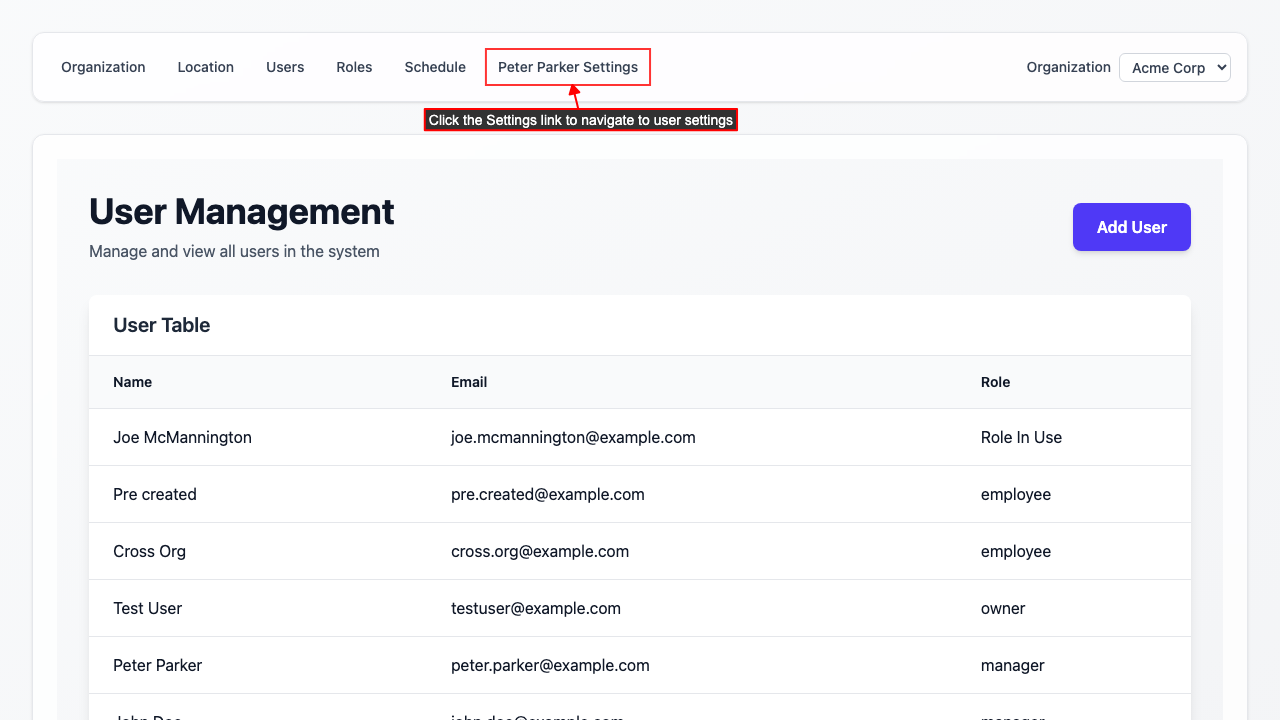The height and width of the screenshot is (720, 1280).
Task: Open the Users section from navigation
Action: (285, 67)
